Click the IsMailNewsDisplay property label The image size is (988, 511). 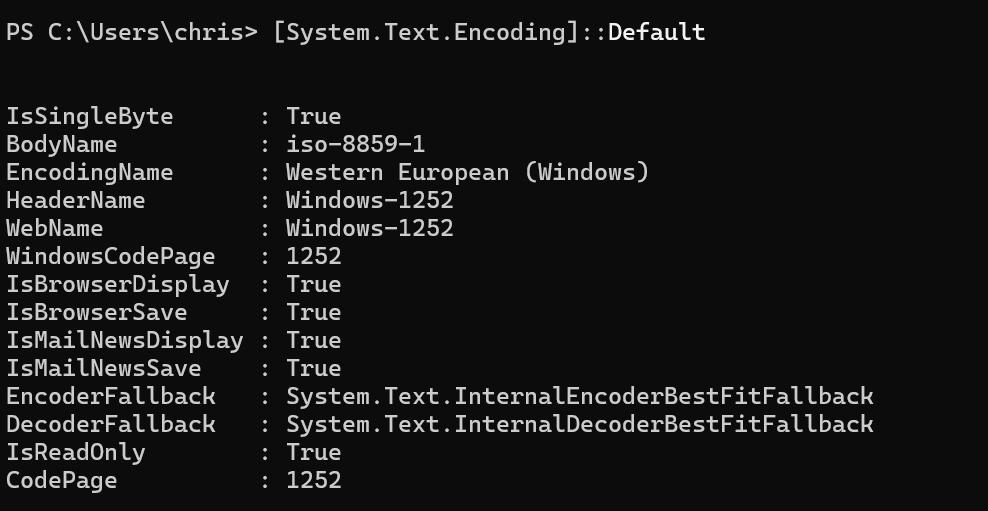(x=125, y=340)
